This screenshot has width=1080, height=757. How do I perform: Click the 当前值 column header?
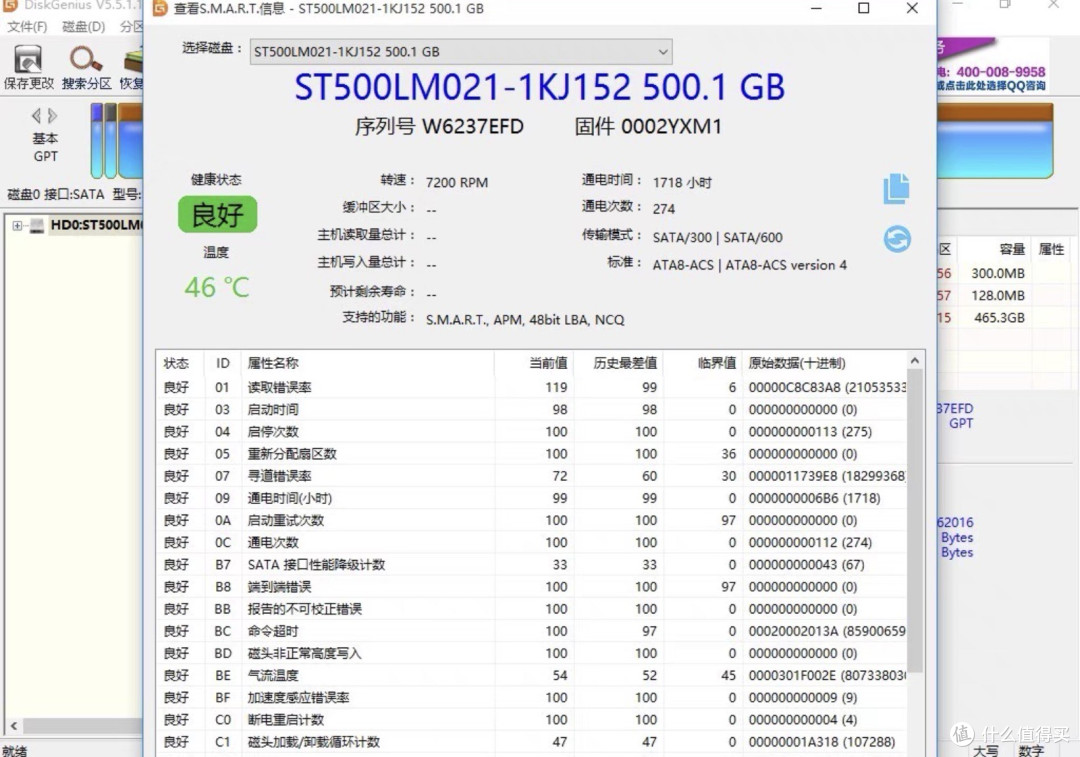[534, 363]
